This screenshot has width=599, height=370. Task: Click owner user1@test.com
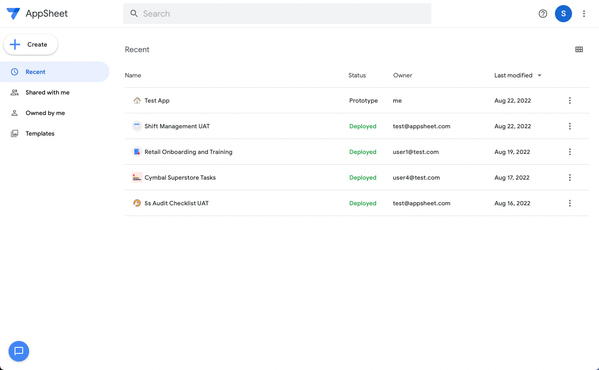coord(416,152)
